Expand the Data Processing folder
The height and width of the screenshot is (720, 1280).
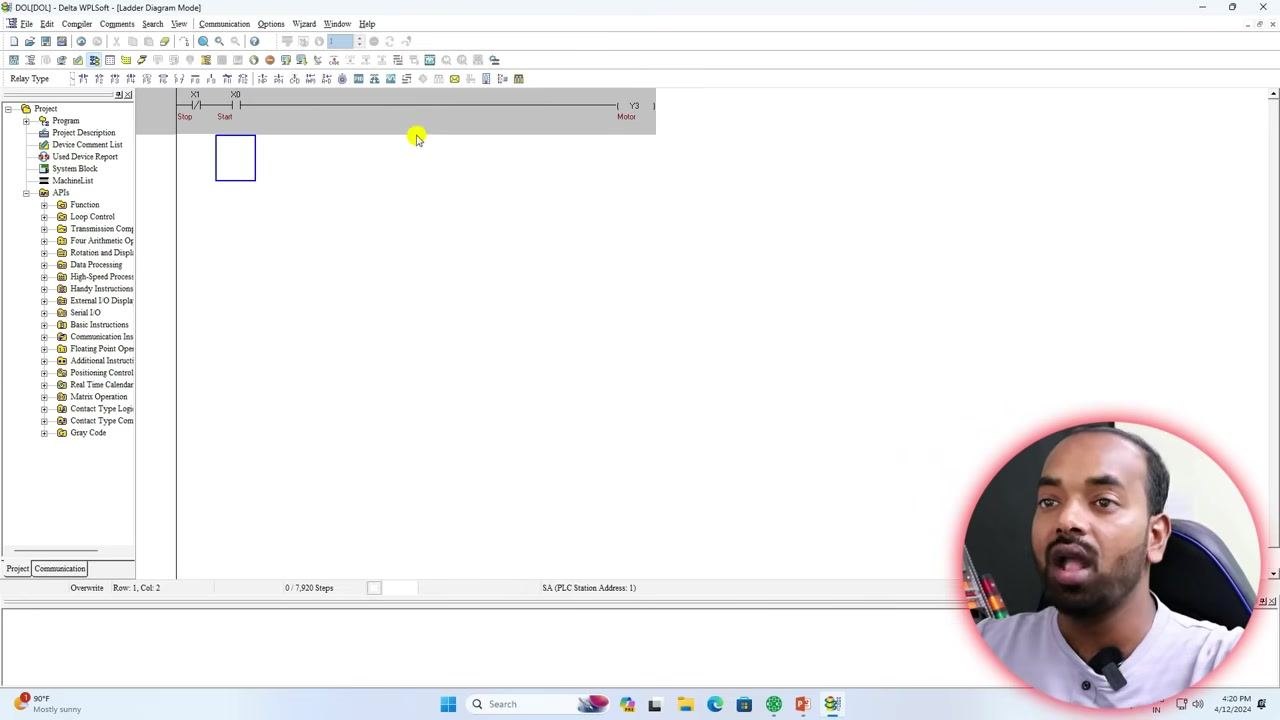(x=44, y=265)
